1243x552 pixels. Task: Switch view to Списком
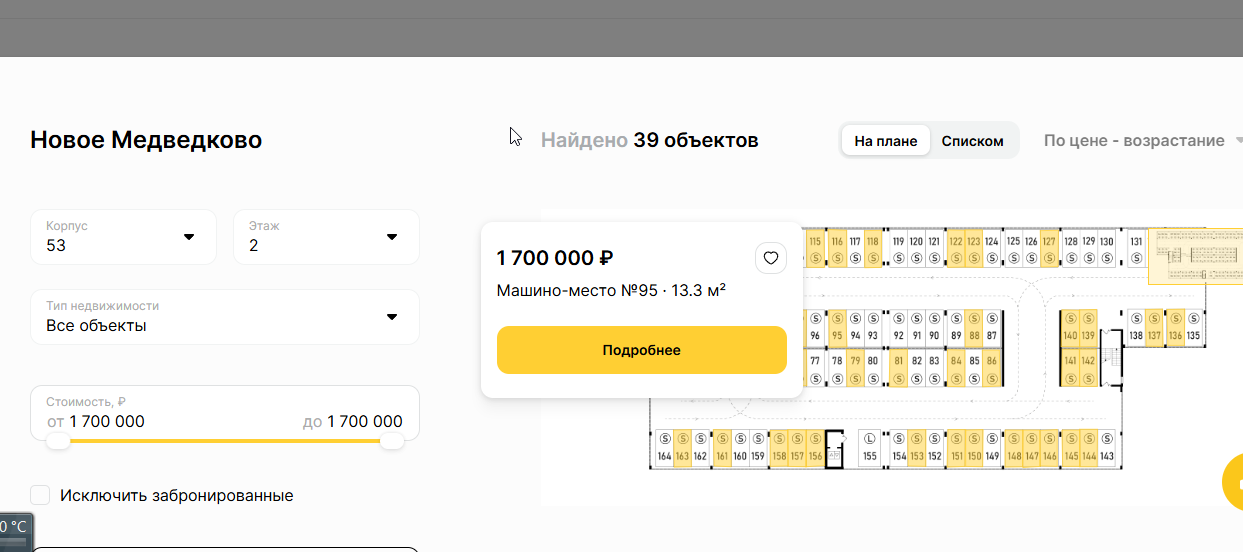point(972,141)
